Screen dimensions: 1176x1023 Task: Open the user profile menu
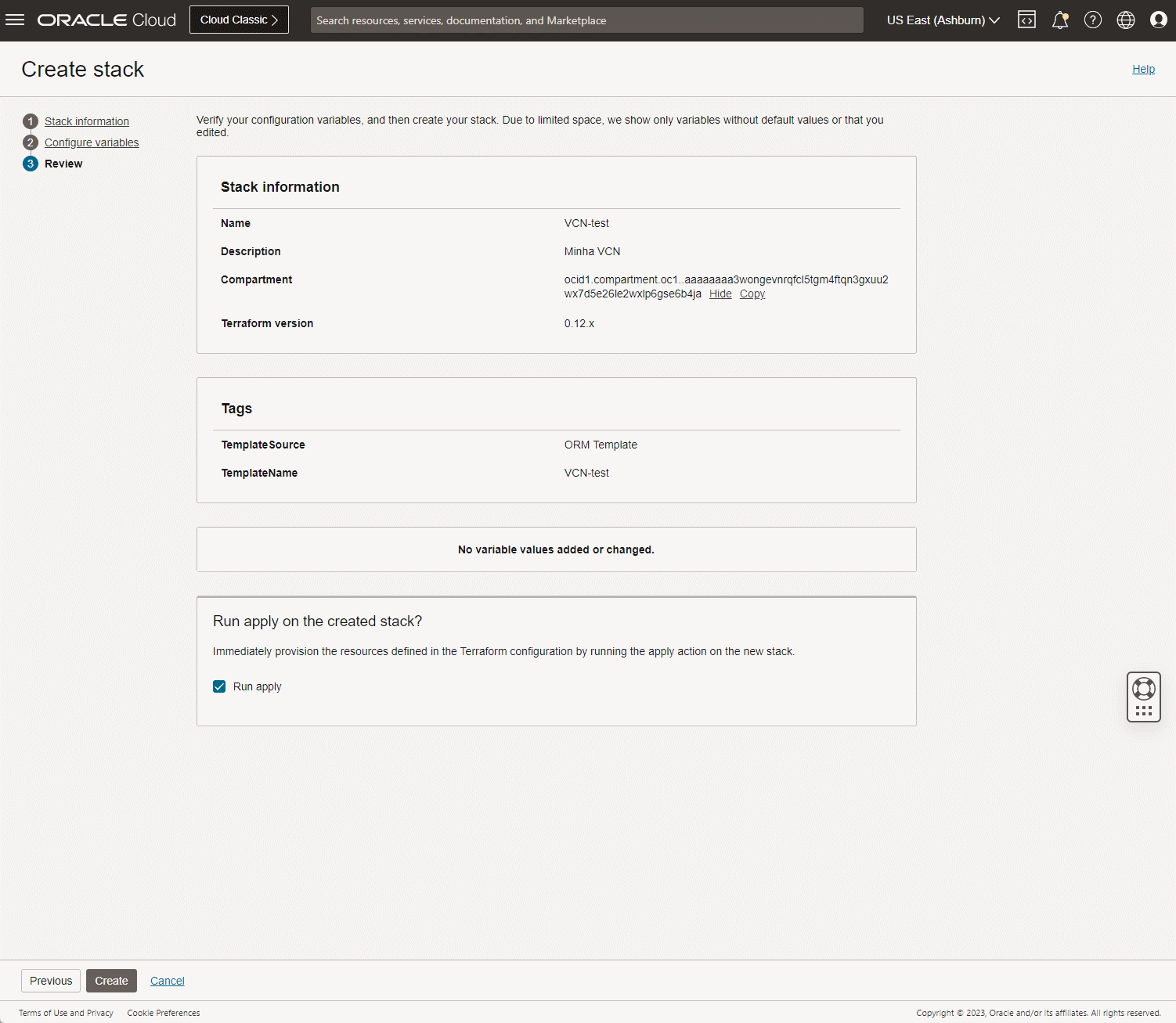tap(1159, 20)
